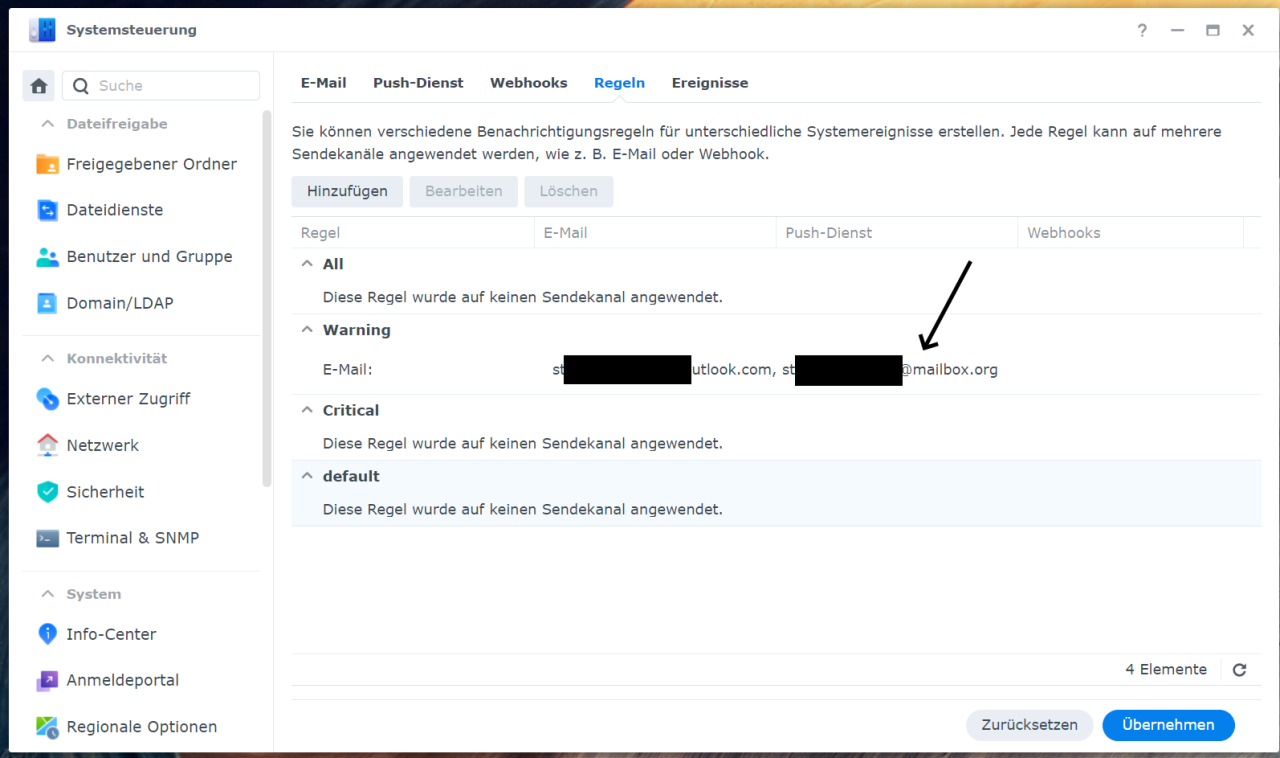Image resolution: width=1280 pixels, height=758 pixels.
Task: Switch to the Webhooks tab
Action: [x=528, y=83]
